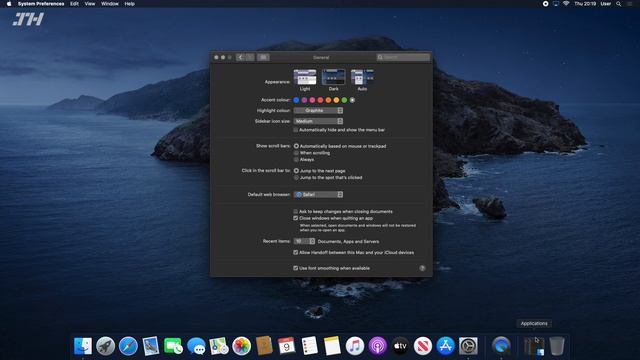Open News from the Dock

[423, 346]
